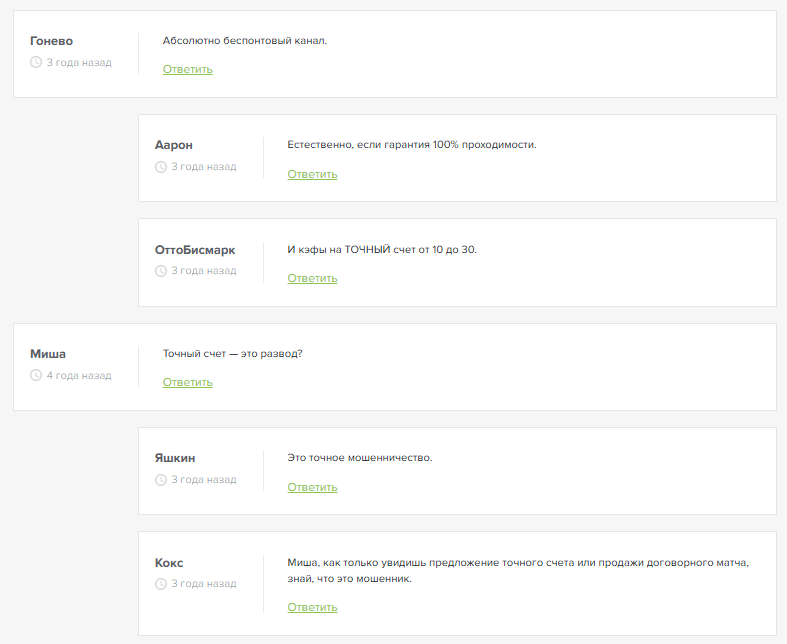Click Ответить under Аарон's comment
The width and height of the screenshot is (787, 644).
pyautogui.click(x=312, y=174)
